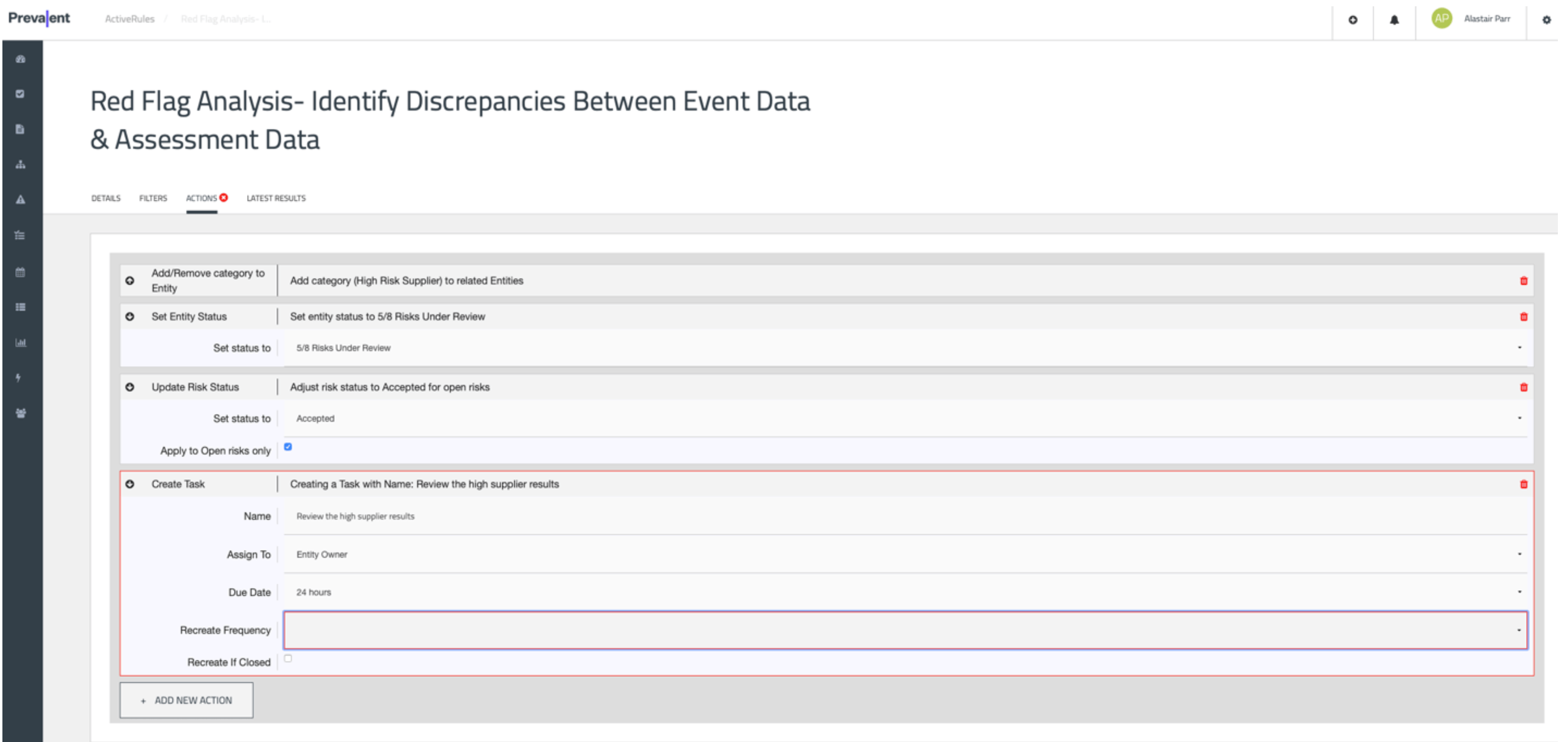Open the lightning bolt rules icon
The width and height of the screenshot is (1568, 742).
18,377
